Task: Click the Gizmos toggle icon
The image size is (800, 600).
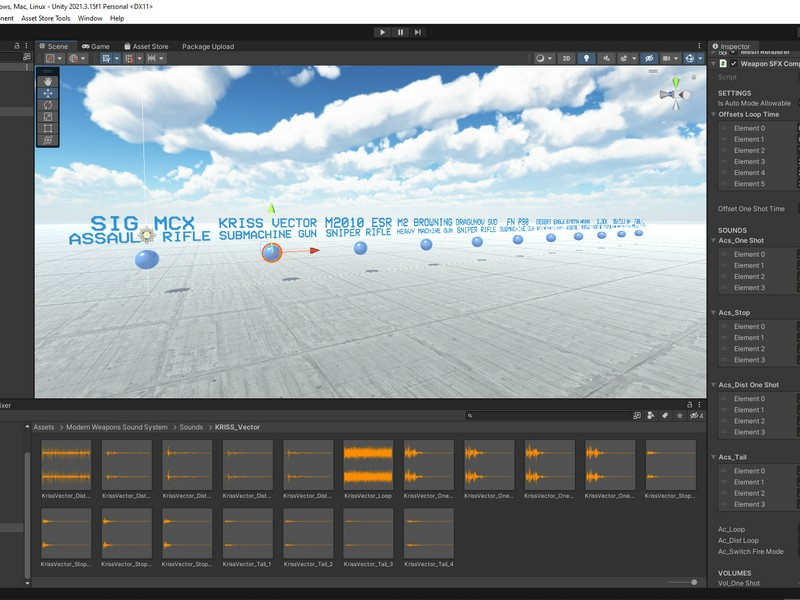Action: [690, 58]
